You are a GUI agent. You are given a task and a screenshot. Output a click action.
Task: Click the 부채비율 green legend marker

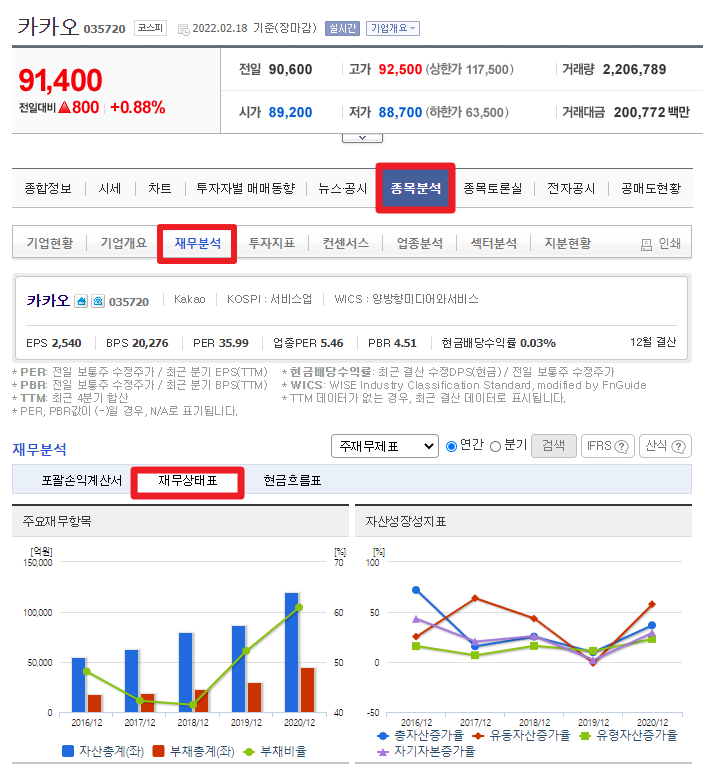coord(249,751)
